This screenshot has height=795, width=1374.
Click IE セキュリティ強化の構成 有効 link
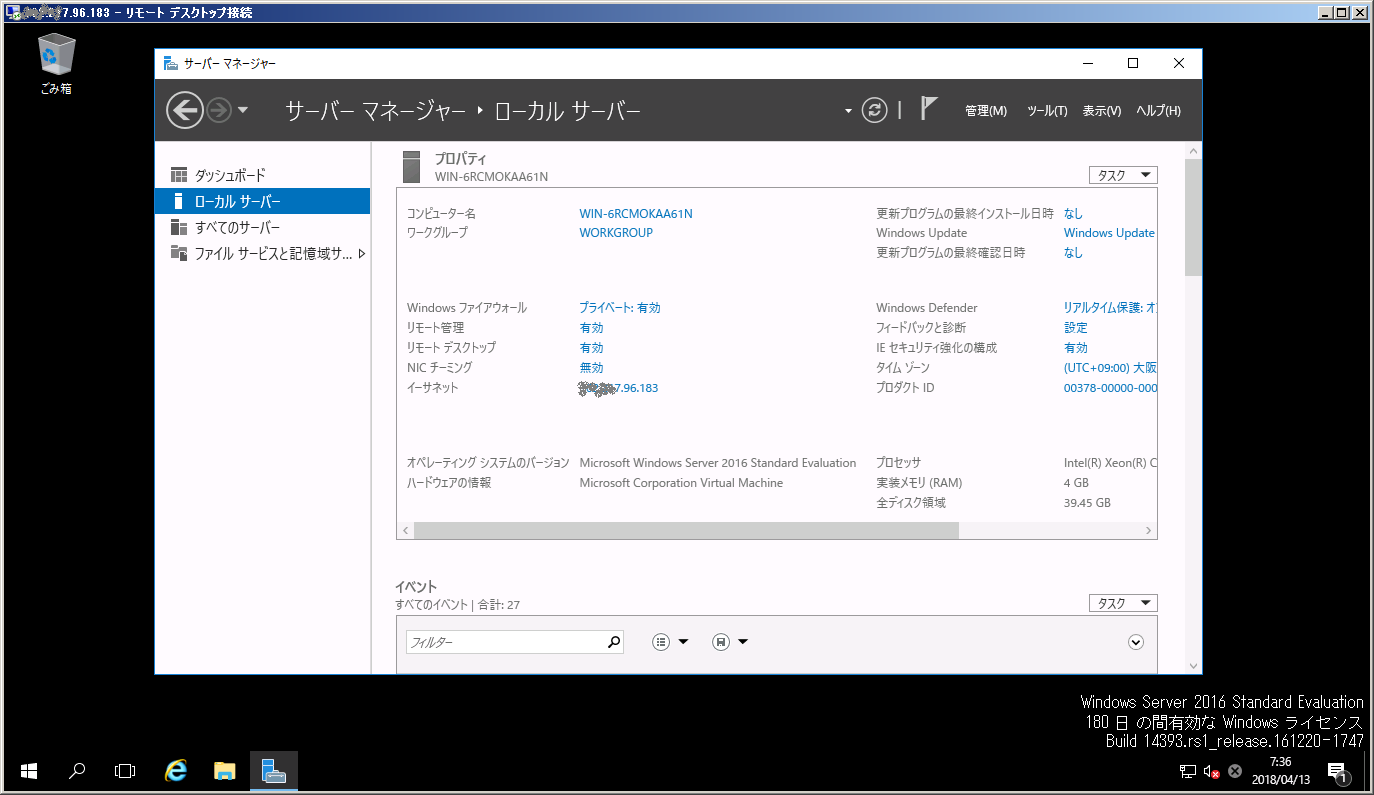point(1076,348)
